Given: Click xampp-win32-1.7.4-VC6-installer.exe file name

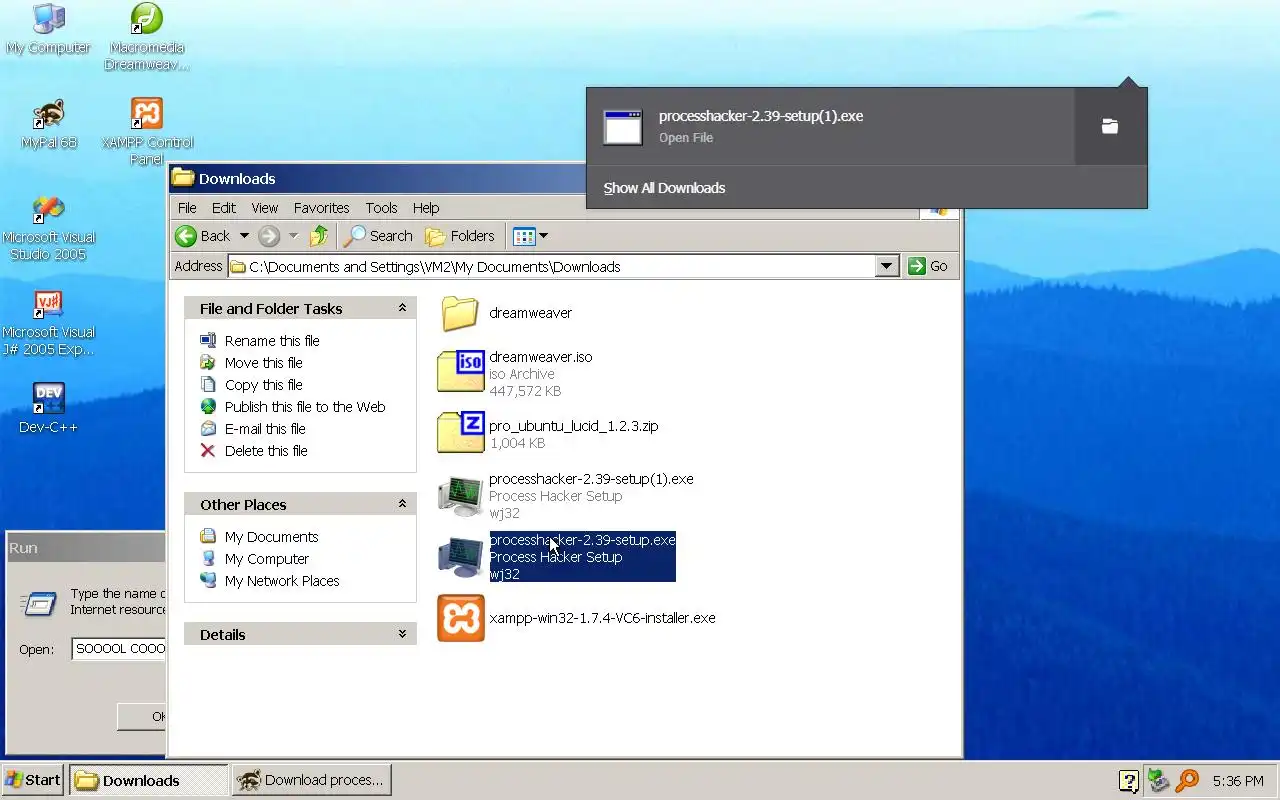Looking at the screenshot, I should [x=602, y=618].
